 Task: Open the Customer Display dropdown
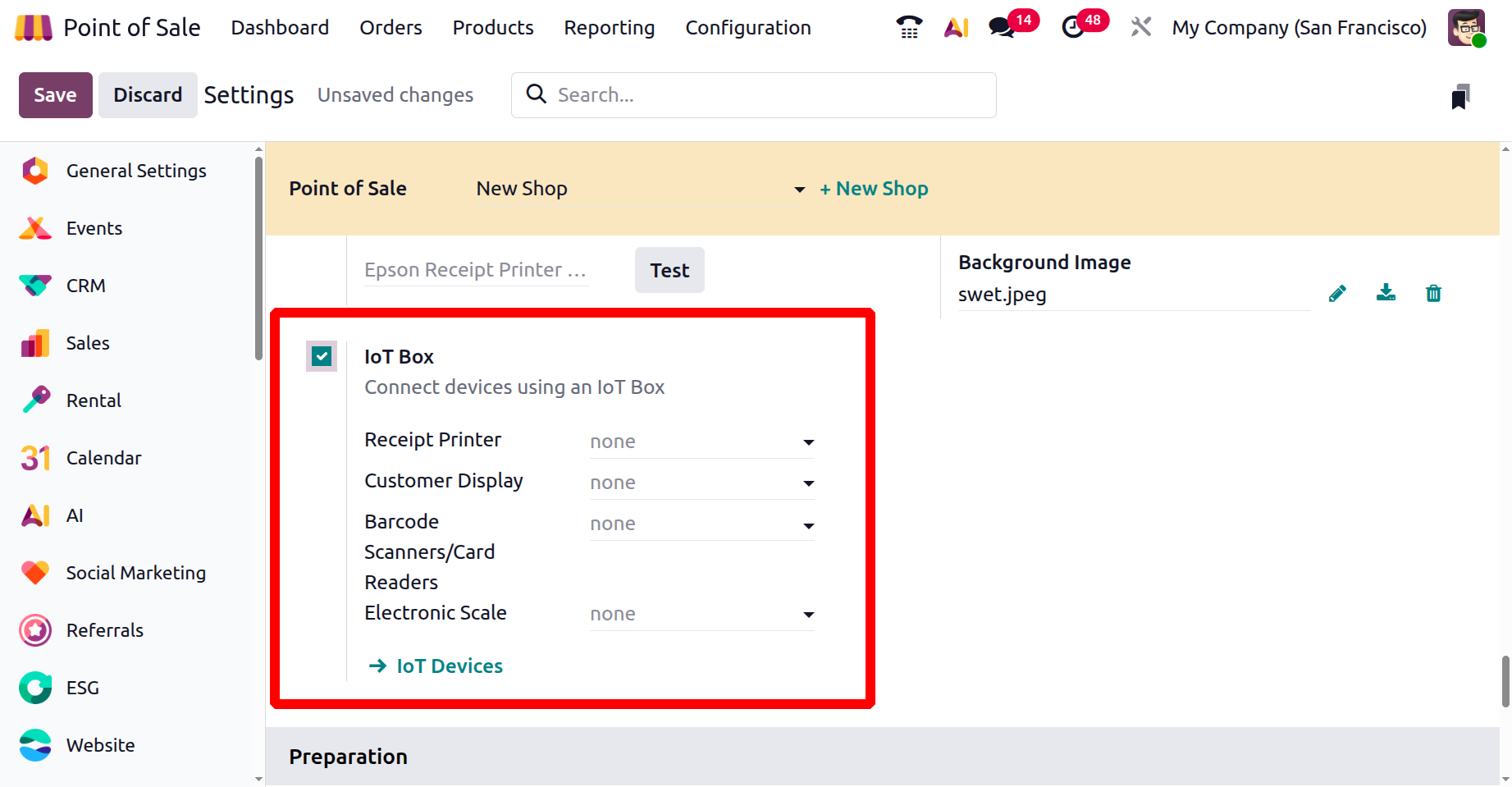point(701,483)
